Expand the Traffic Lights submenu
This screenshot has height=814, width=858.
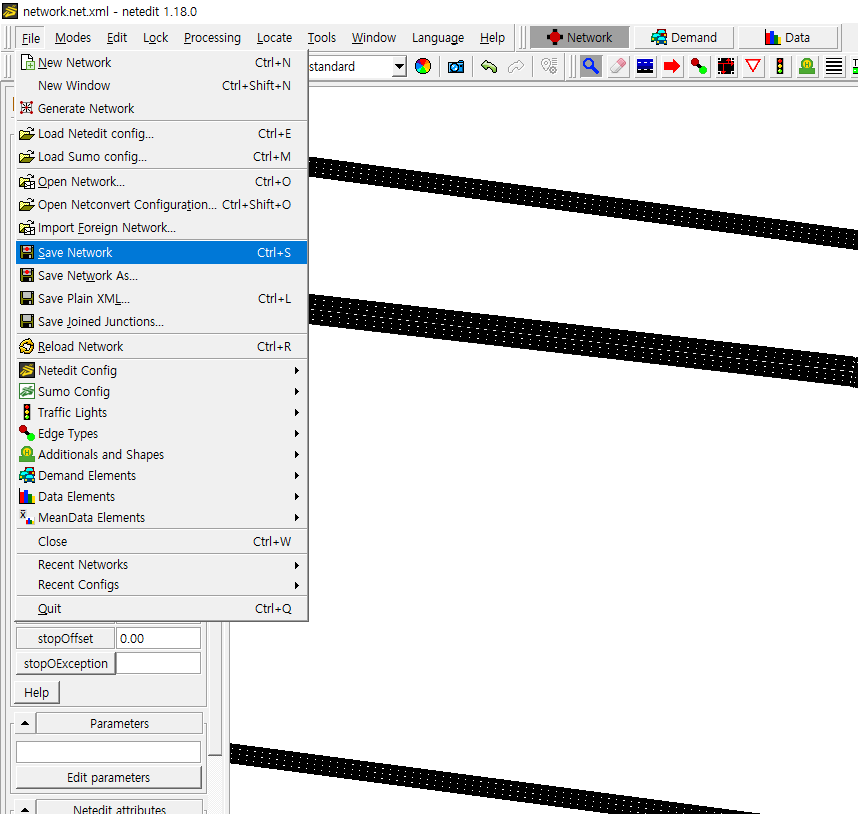click(162, 412)
